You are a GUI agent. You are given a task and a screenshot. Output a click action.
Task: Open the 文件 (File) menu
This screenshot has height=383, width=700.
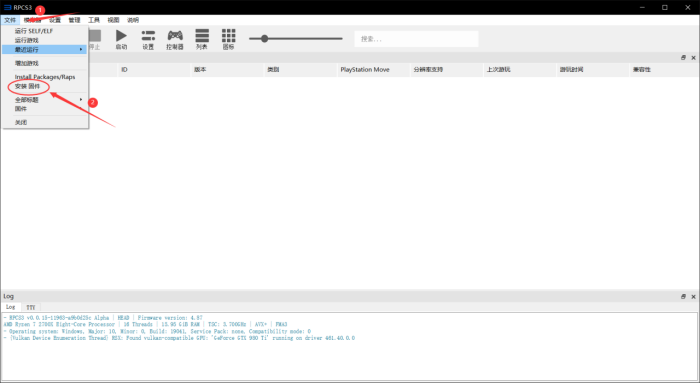[x=10, y=20]
